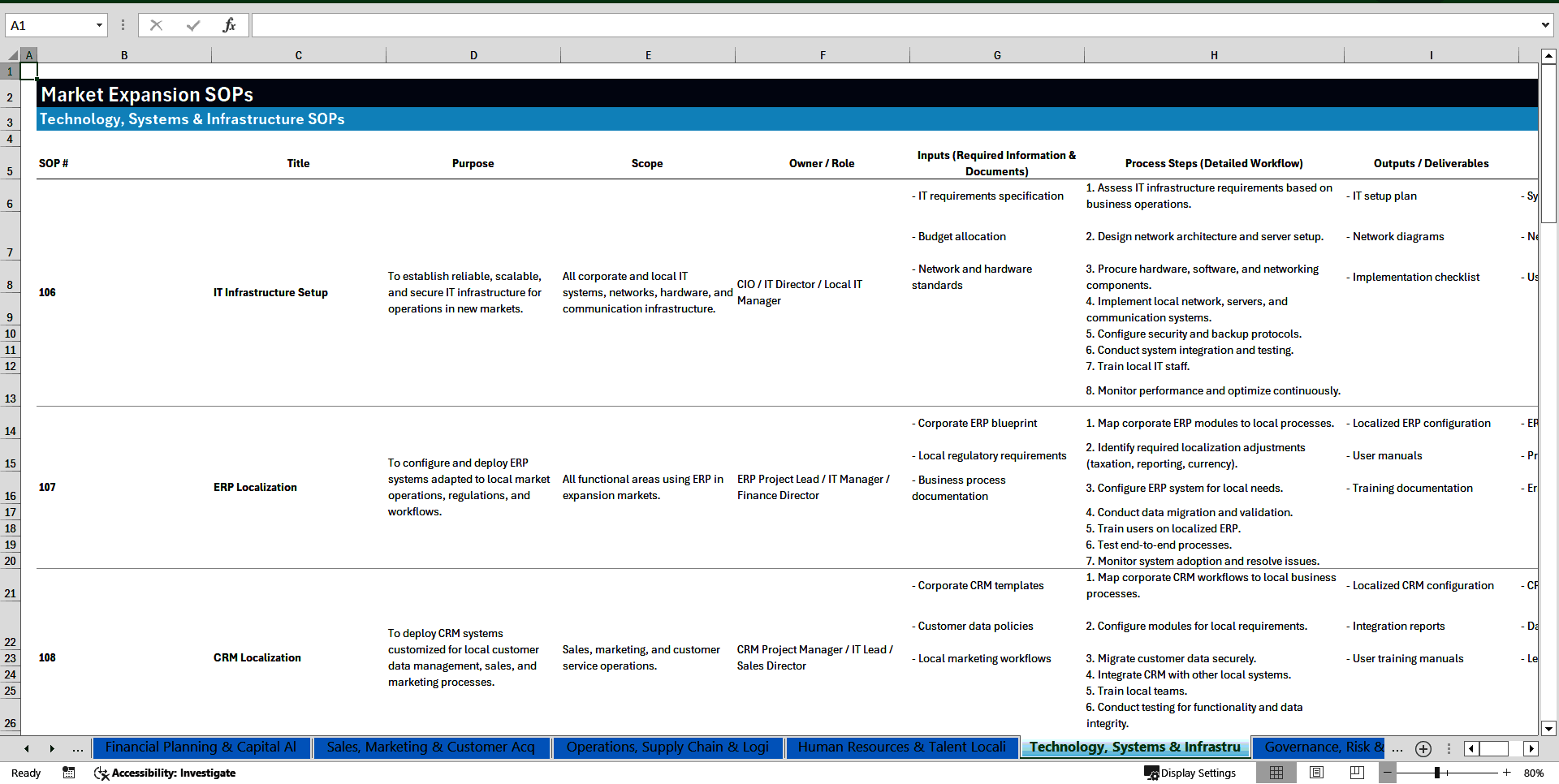Switch to Page Layout view icon

(1316, 773)
